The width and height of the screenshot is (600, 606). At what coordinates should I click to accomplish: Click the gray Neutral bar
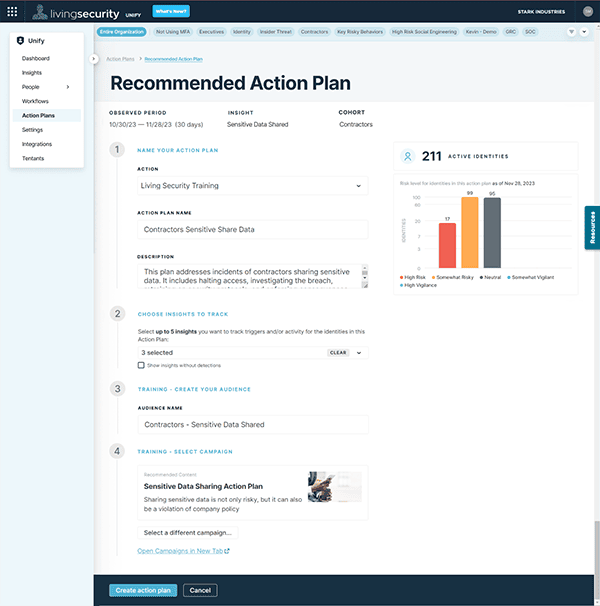click(x=492, y=233)
